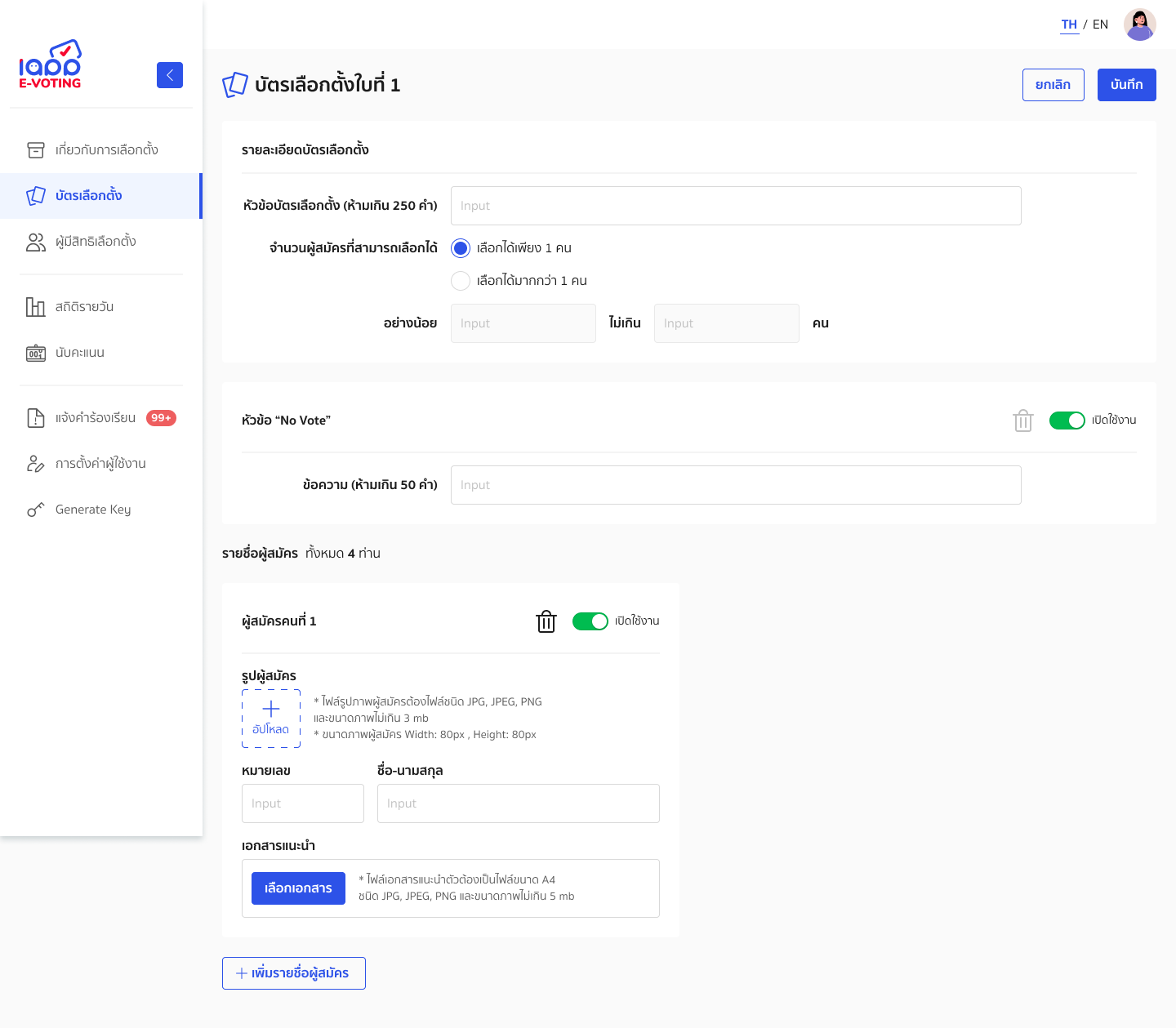Open the สถิติรายวัน menu item
Image resolution: width=1176 pixels, height=1028 pixels.
(101, 307)
